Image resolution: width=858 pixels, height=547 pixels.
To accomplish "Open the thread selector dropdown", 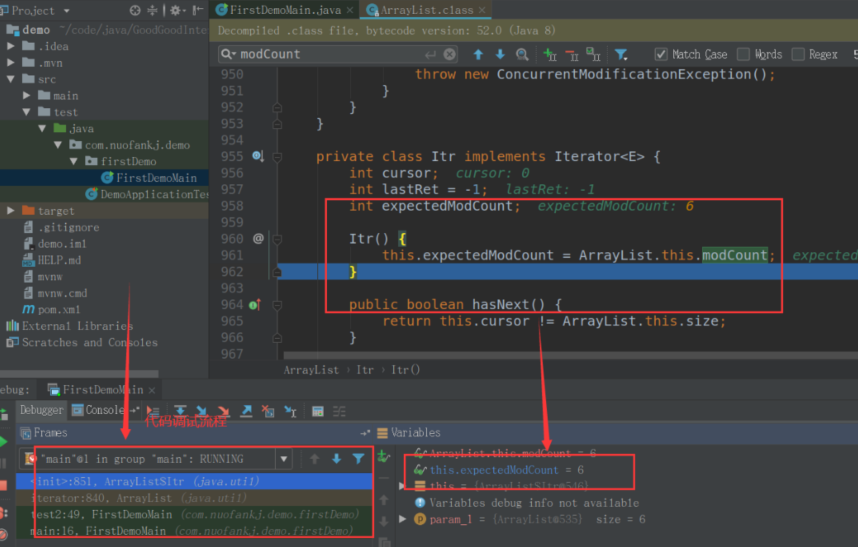I will (285, 459).
